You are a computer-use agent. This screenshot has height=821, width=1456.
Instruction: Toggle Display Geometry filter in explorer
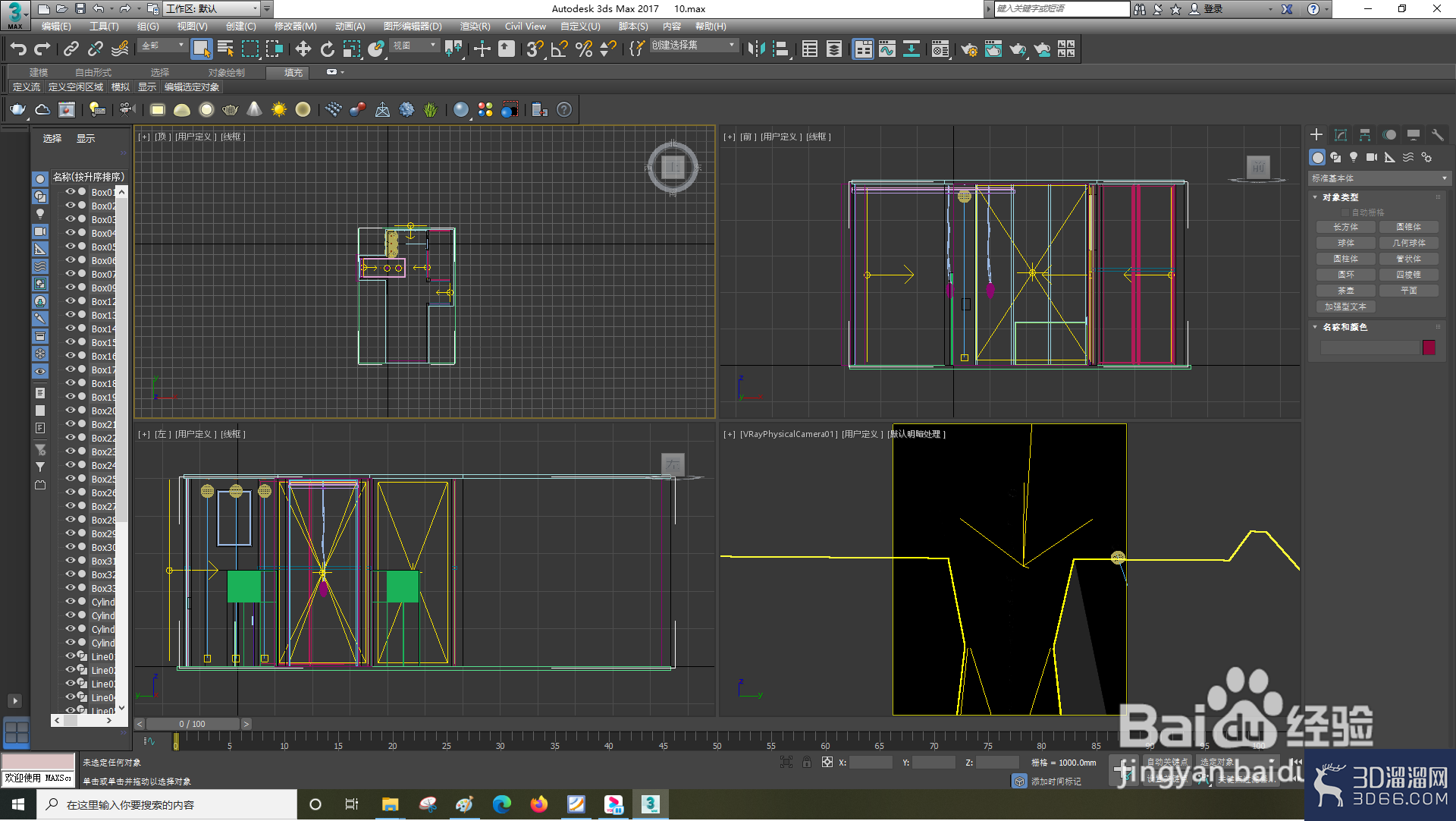[x=40, y=179]
